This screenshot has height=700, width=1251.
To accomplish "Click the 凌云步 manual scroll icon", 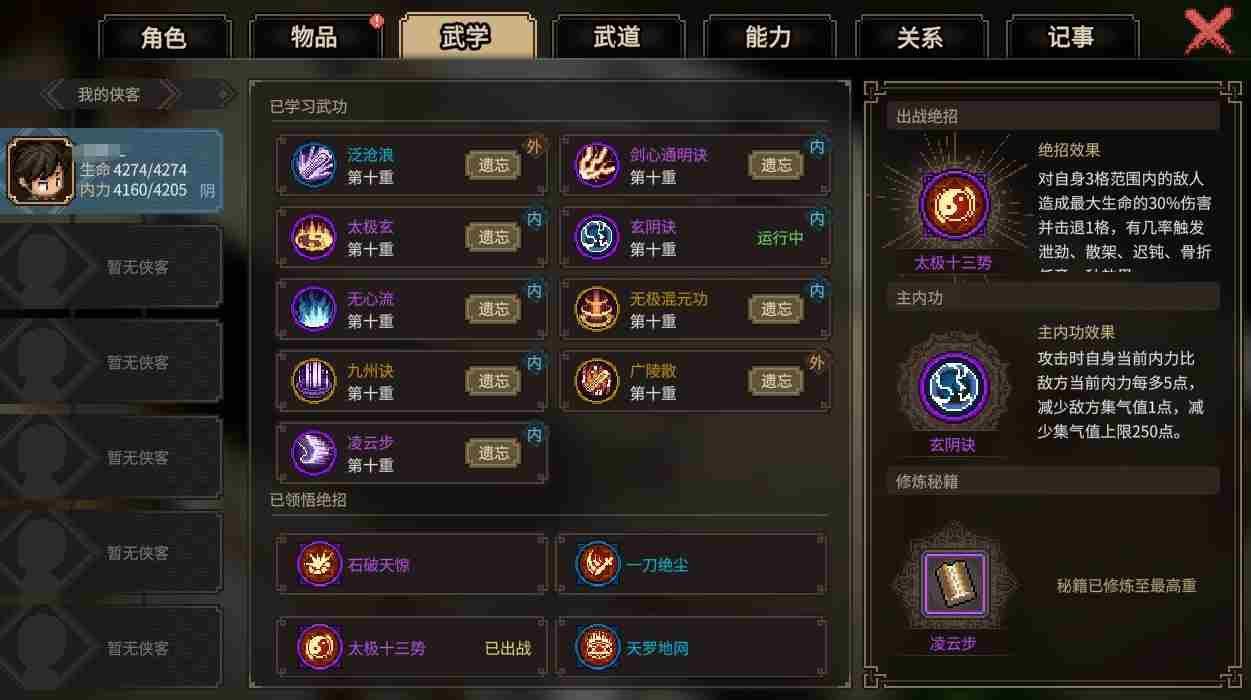I will [954, 584].
